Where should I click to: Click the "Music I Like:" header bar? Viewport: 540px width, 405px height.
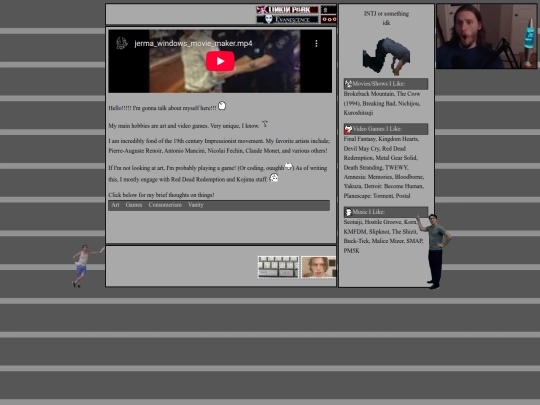tap(386, 212)
